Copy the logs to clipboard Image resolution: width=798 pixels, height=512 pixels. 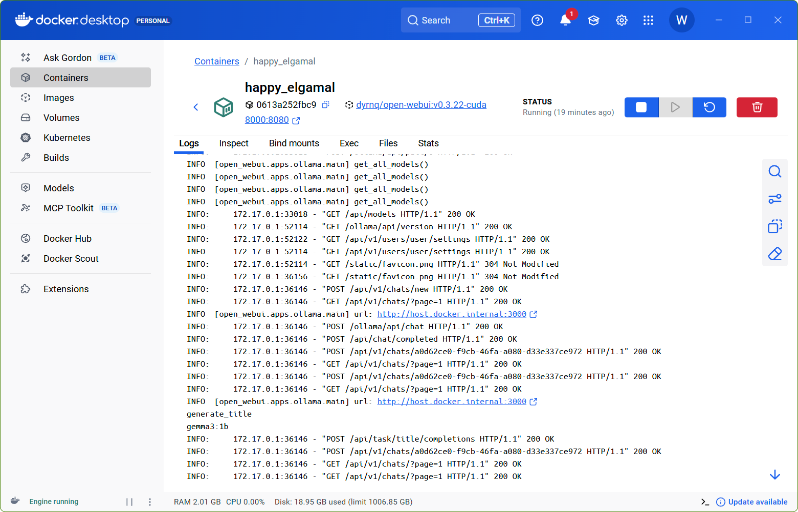pyautogui.click(x=774, y=227)
